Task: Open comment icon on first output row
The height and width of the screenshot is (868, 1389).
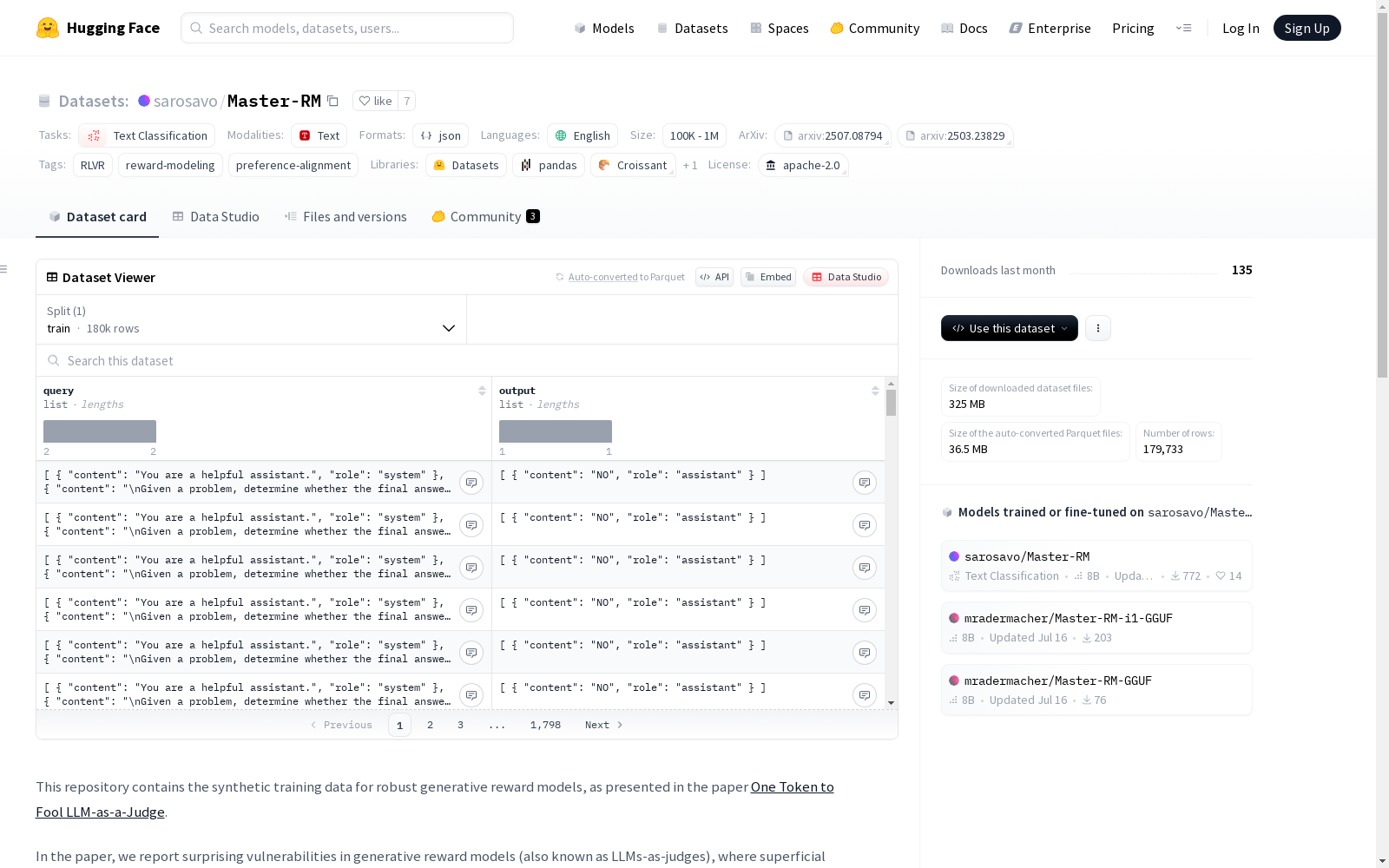Action: (865, 483)
